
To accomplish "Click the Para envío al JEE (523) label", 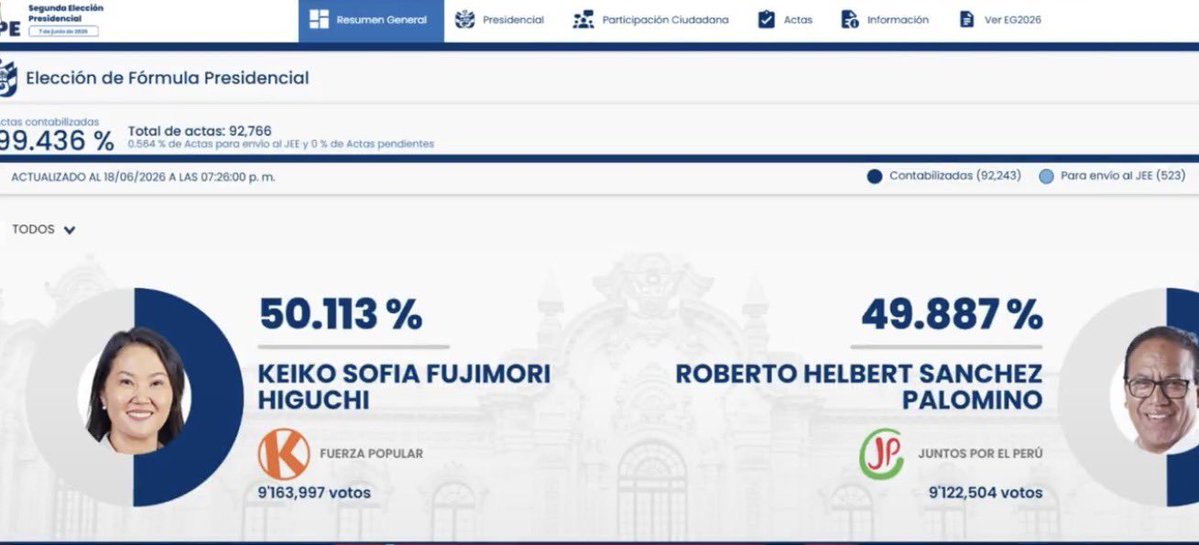I will 1123,176.
